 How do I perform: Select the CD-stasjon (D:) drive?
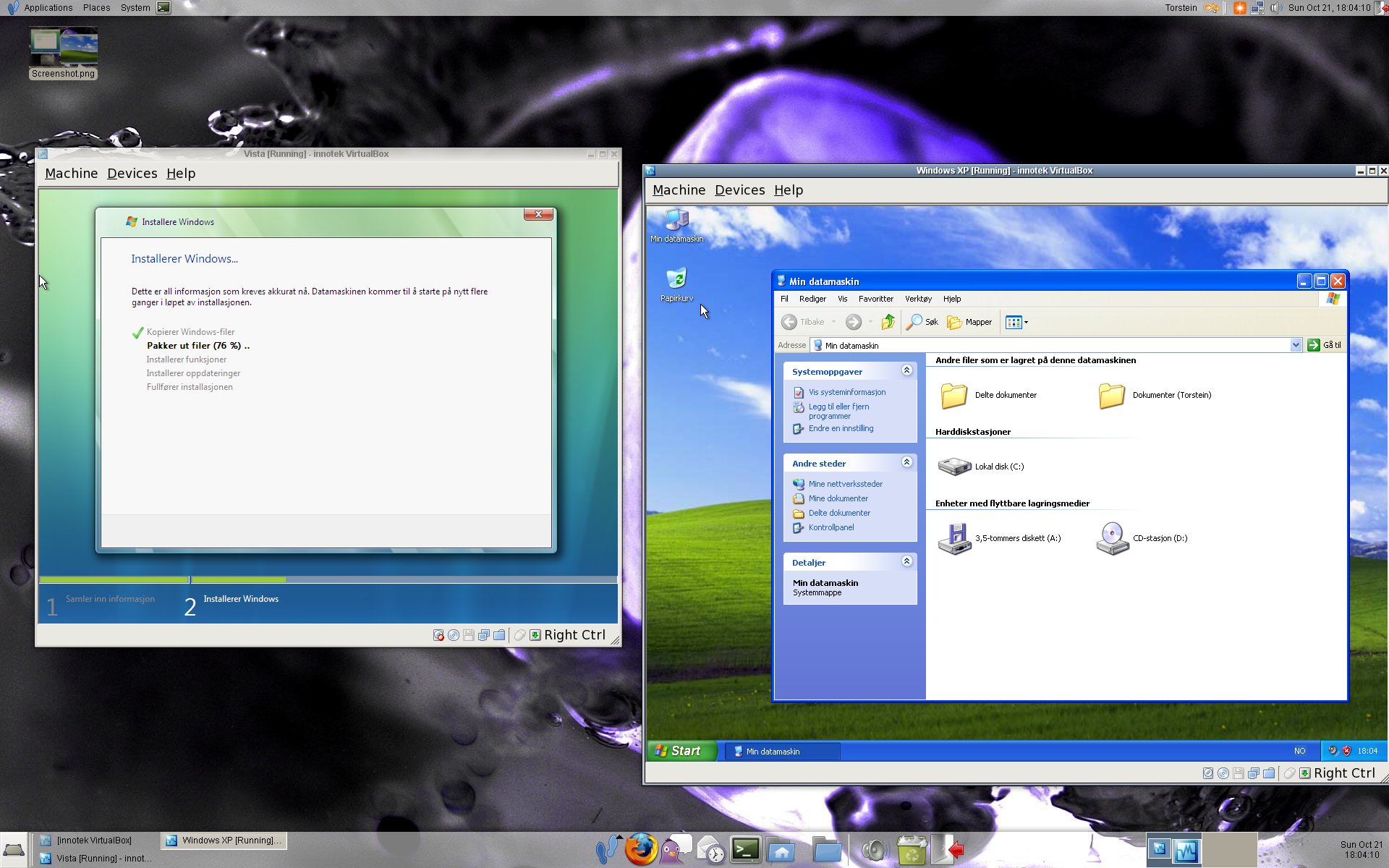click(1142, 538)
